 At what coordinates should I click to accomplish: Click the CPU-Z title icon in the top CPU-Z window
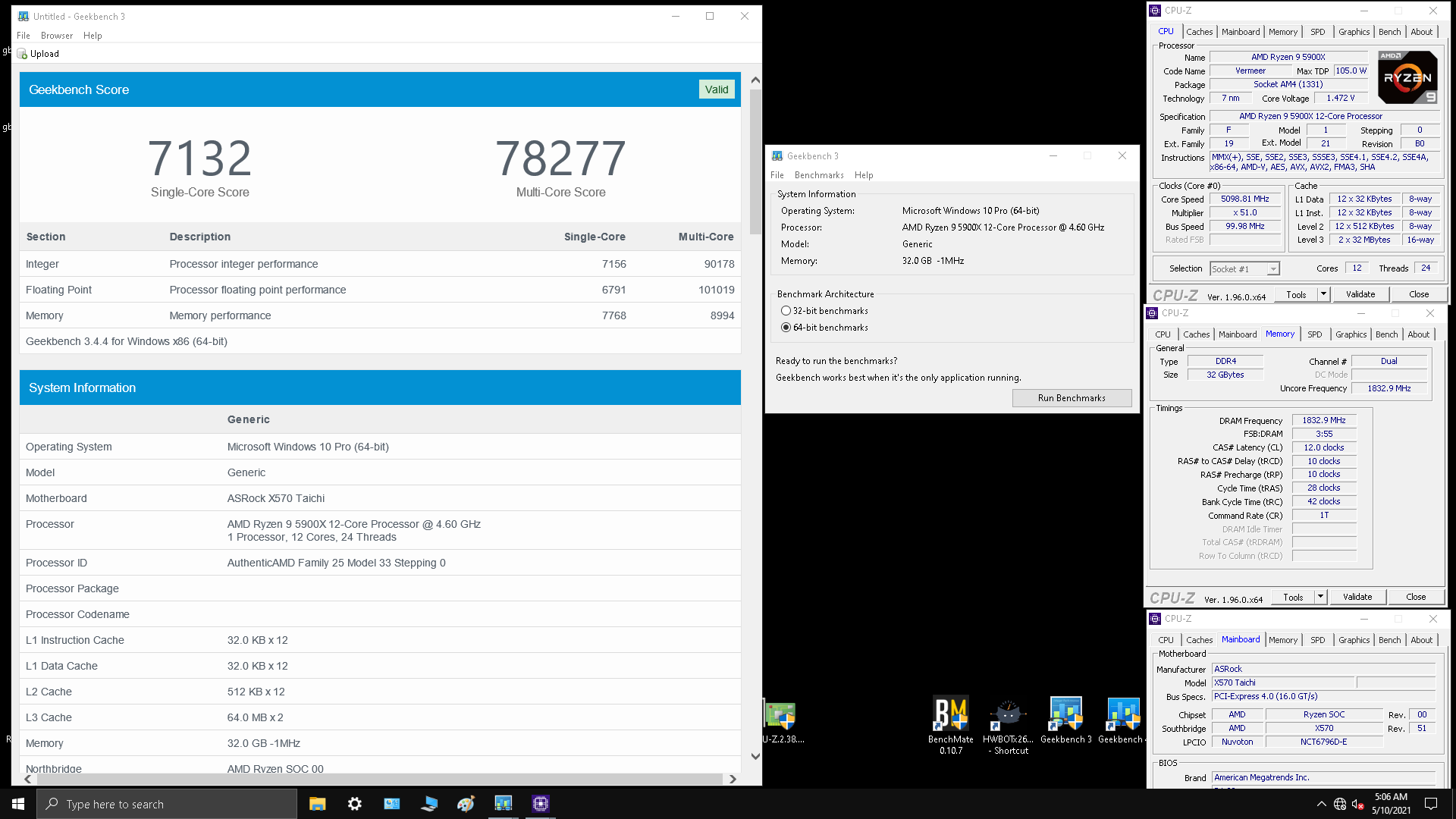(1155, 11)
